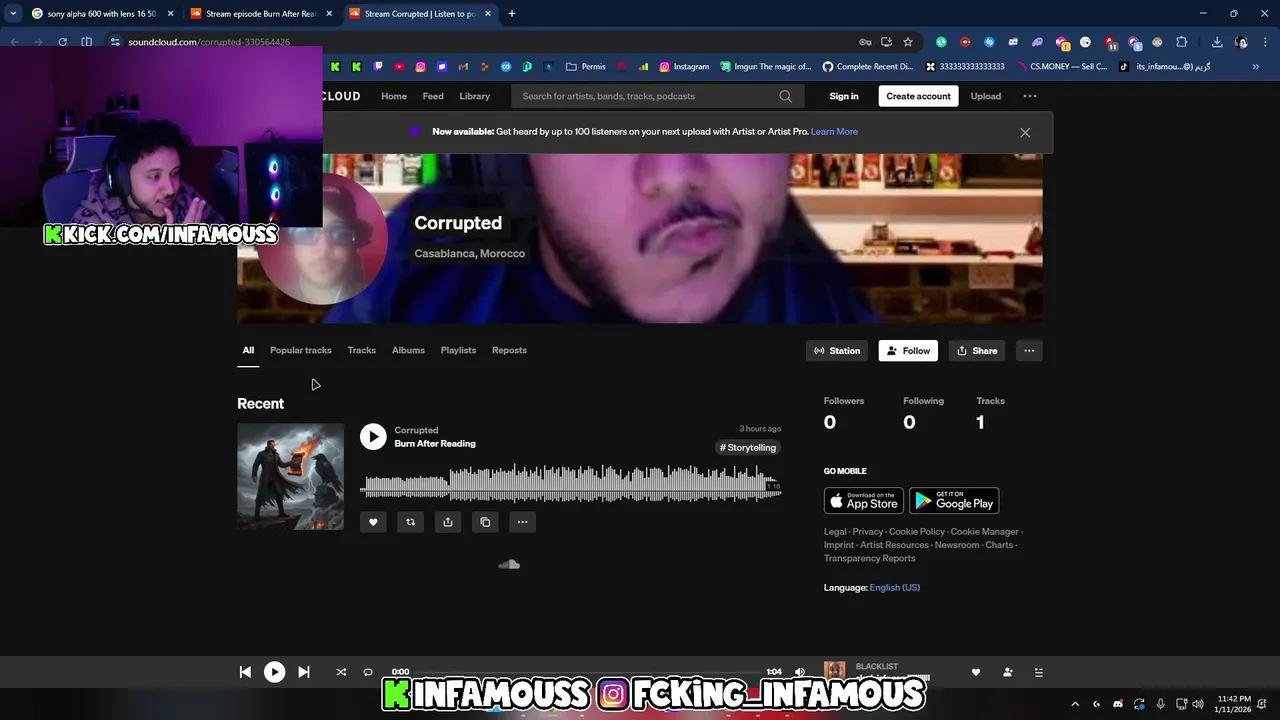Click Sign in
The width and height of the screenshot is (1280, 720).
point(844,96)
